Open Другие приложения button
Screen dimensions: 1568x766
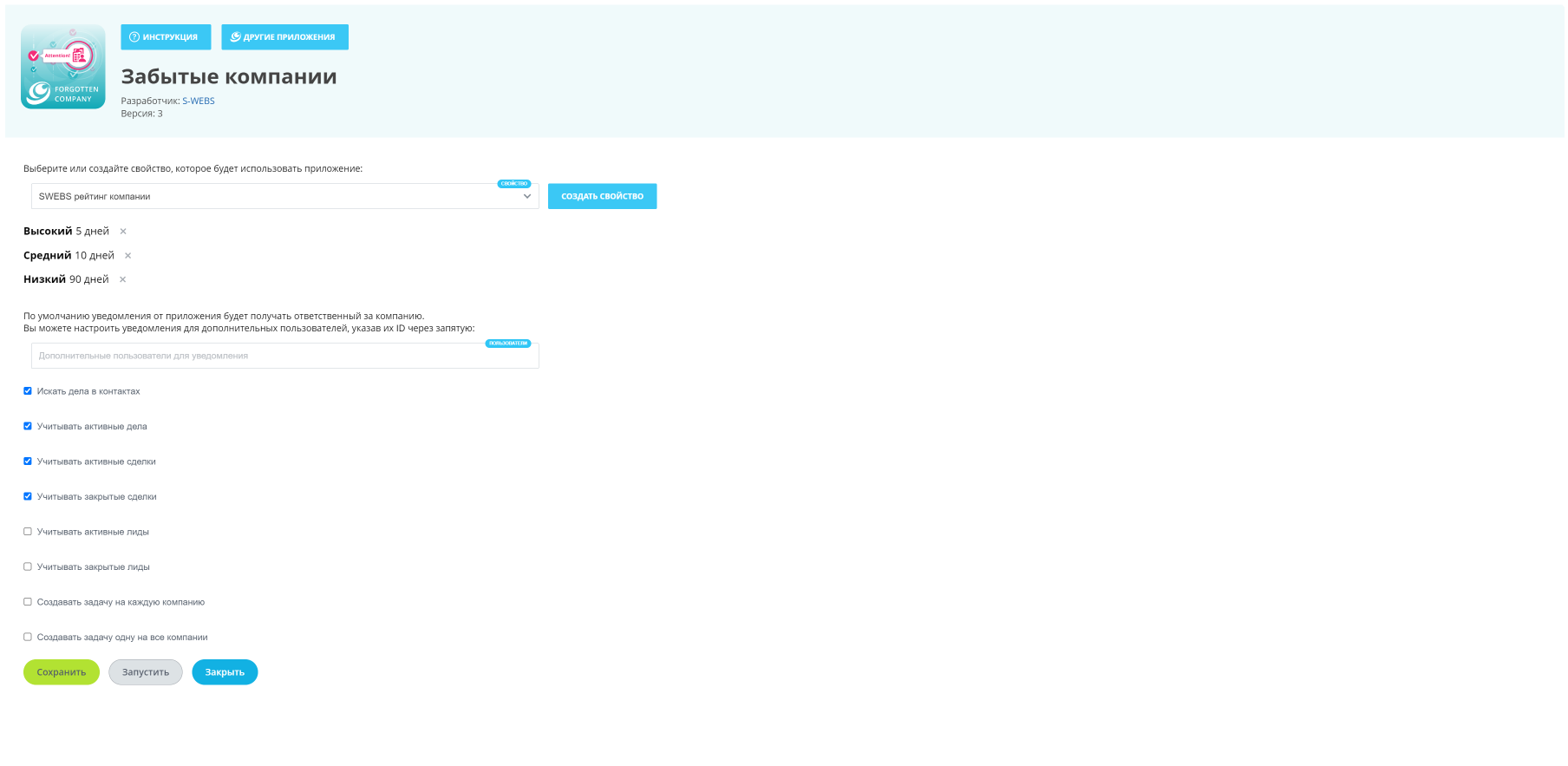tap(284, 37)
